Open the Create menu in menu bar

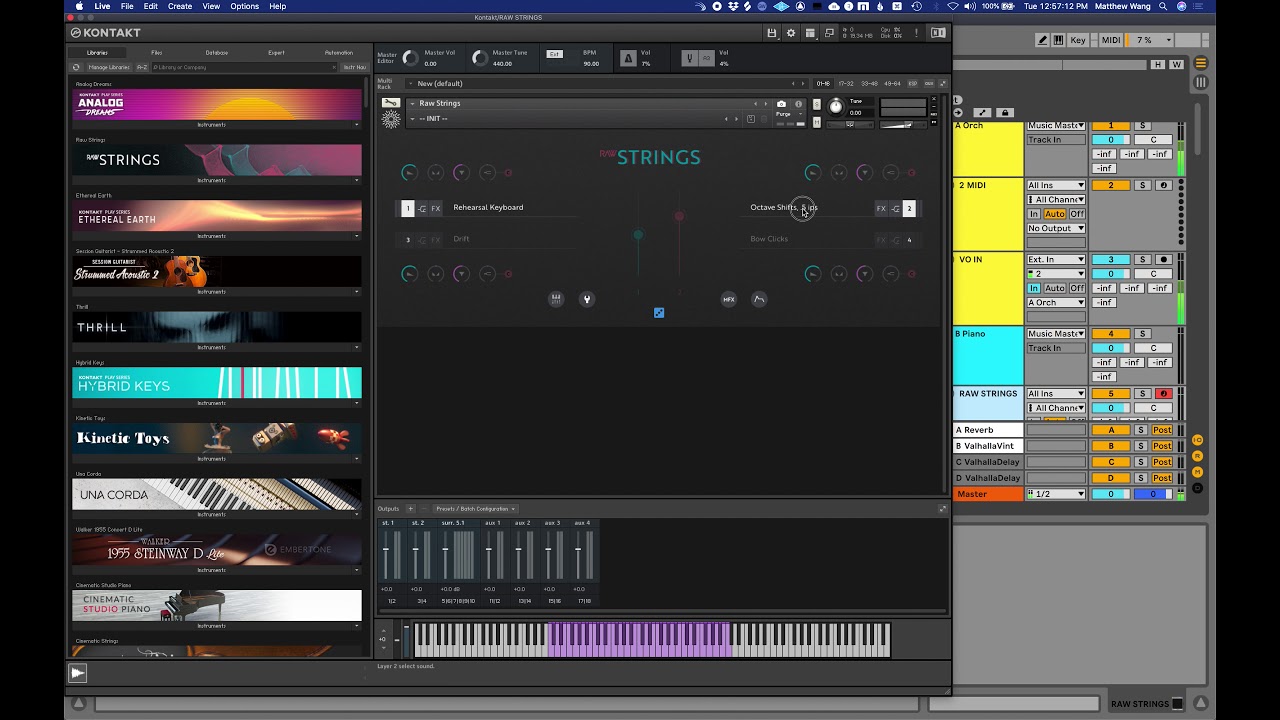[x=180, y=6]
